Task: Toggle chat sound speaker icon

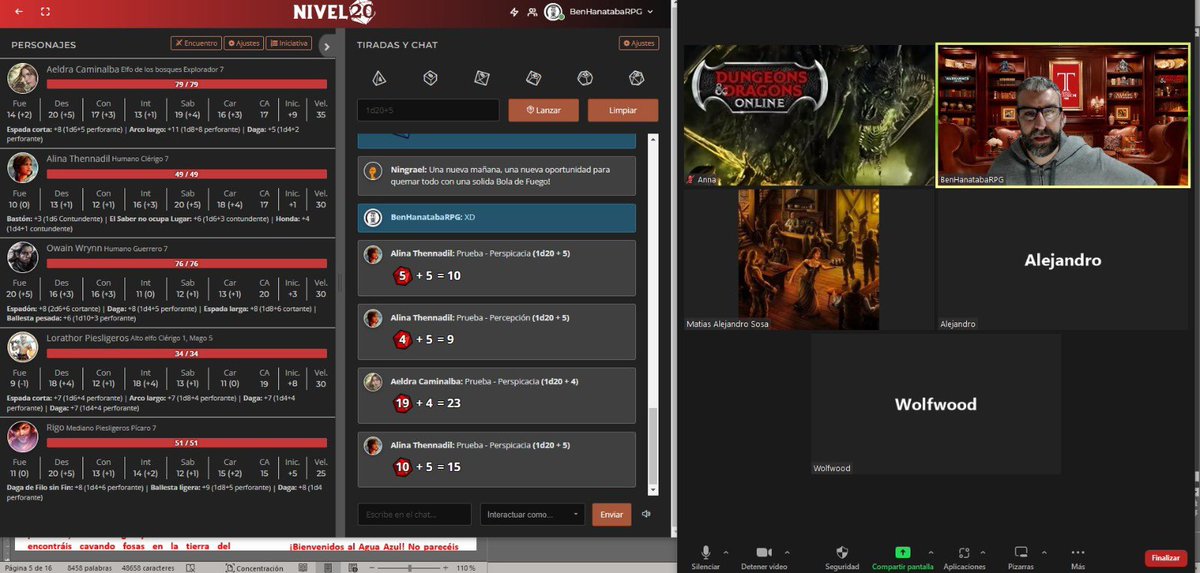Action: (x=647, y=514)
